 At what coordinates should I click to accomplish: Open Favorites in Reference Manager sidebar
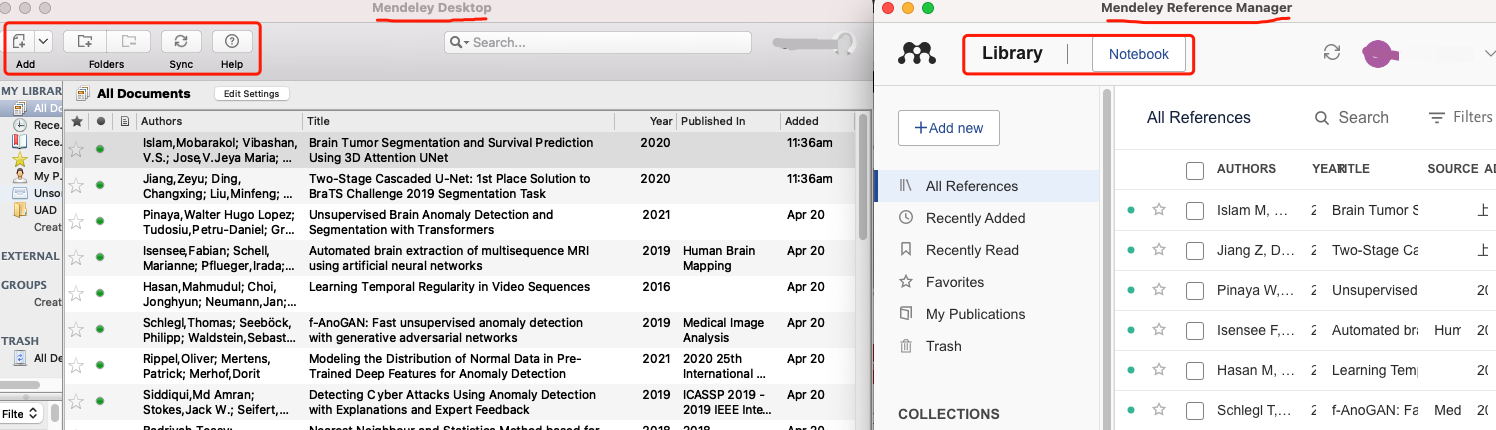(x=986, y=282)
